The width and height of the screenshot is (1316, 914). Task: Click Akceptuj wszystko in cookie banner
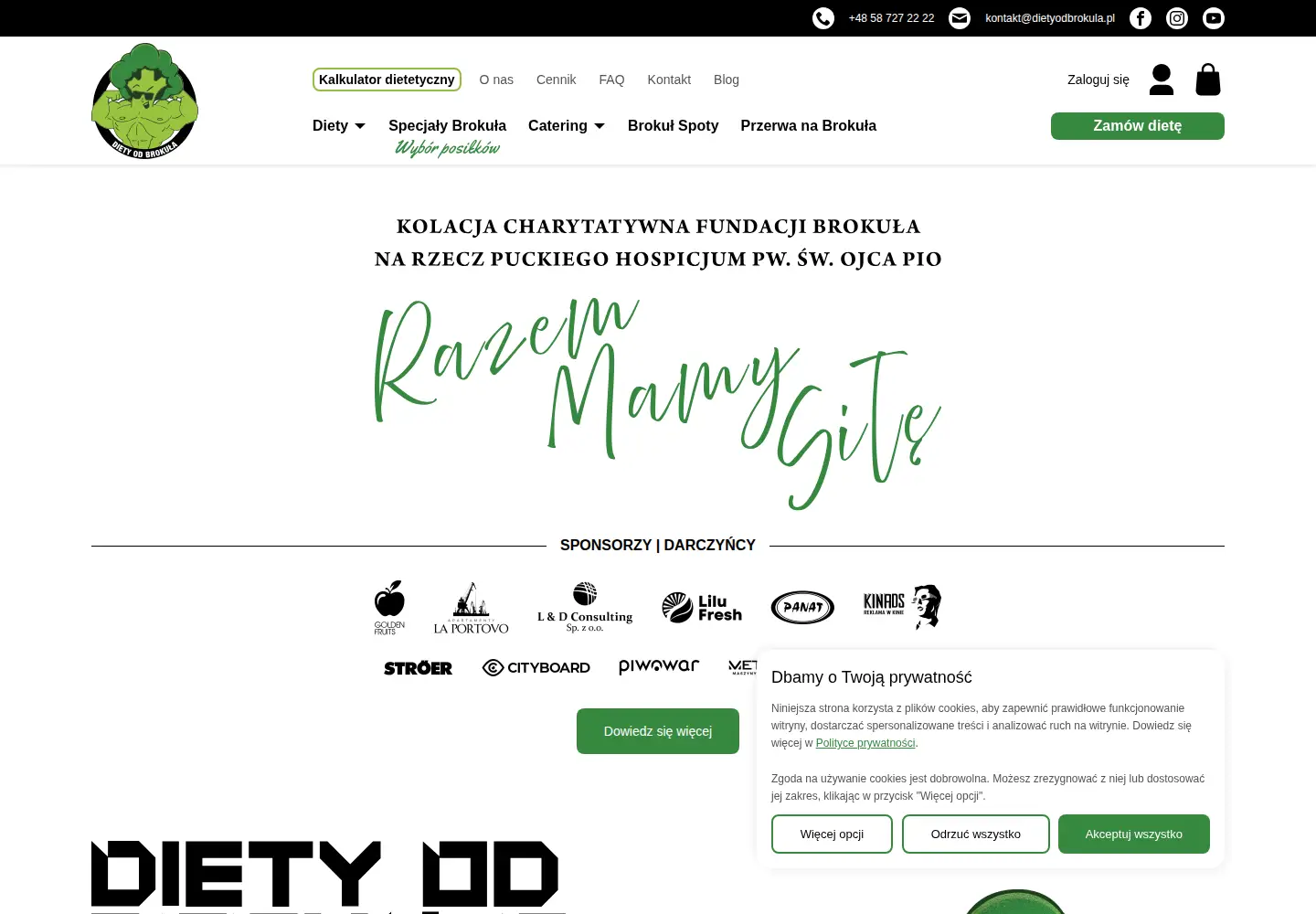(1134, 834)
